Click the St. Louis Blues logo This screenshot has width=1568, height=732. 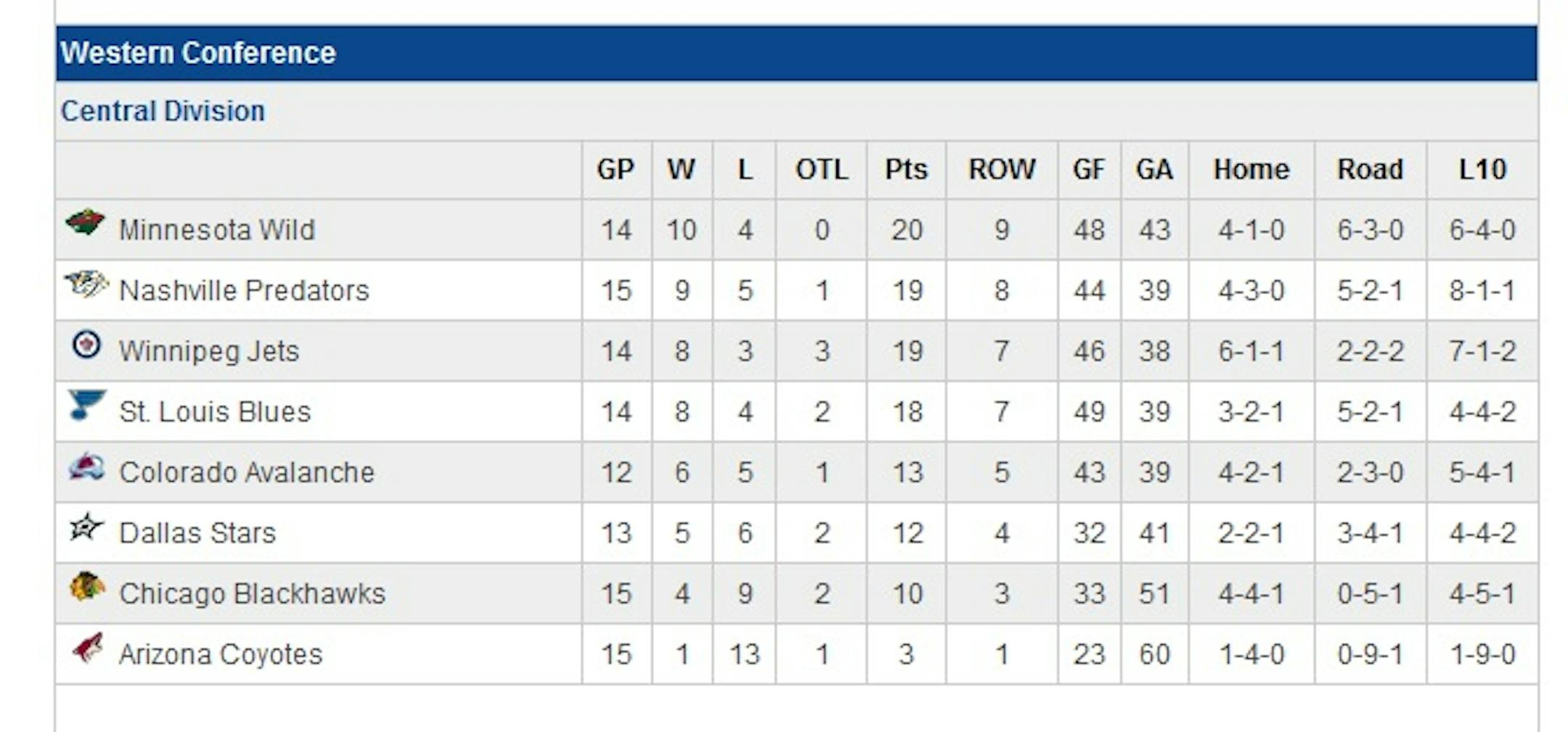tap(86, 405)
